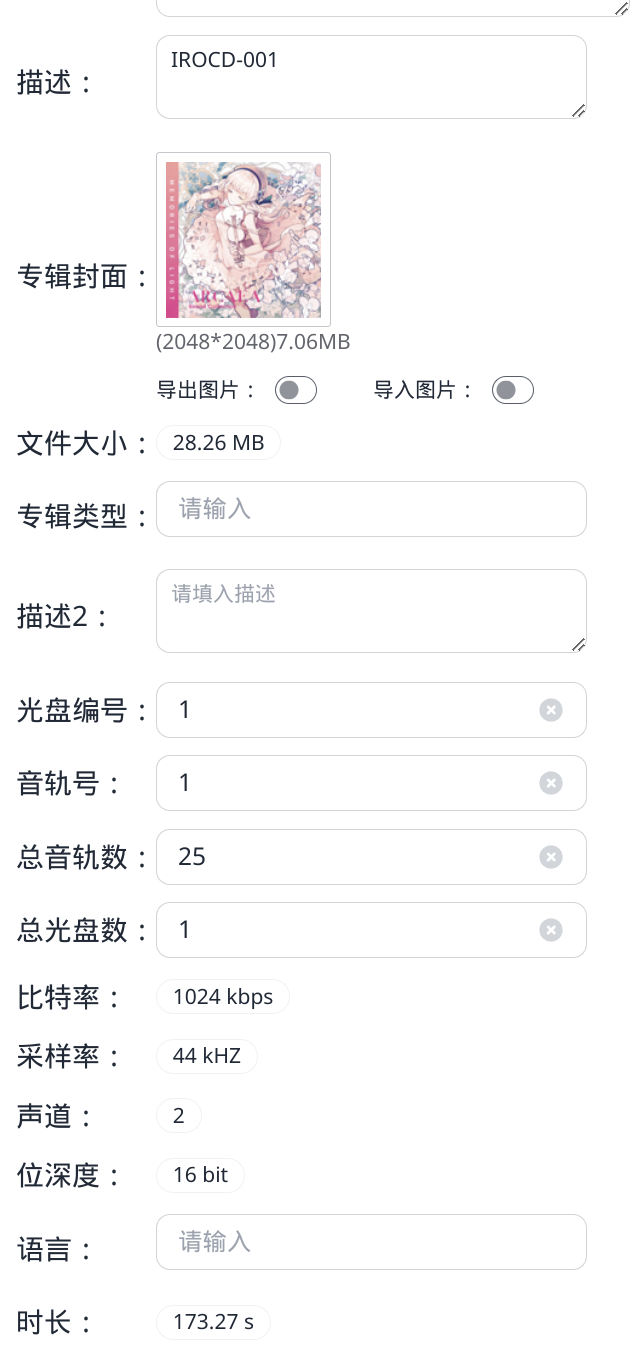Screen dimensions: 638x1366
Task: Clear the 光盘编号 field value
Action: coord(551,710)
